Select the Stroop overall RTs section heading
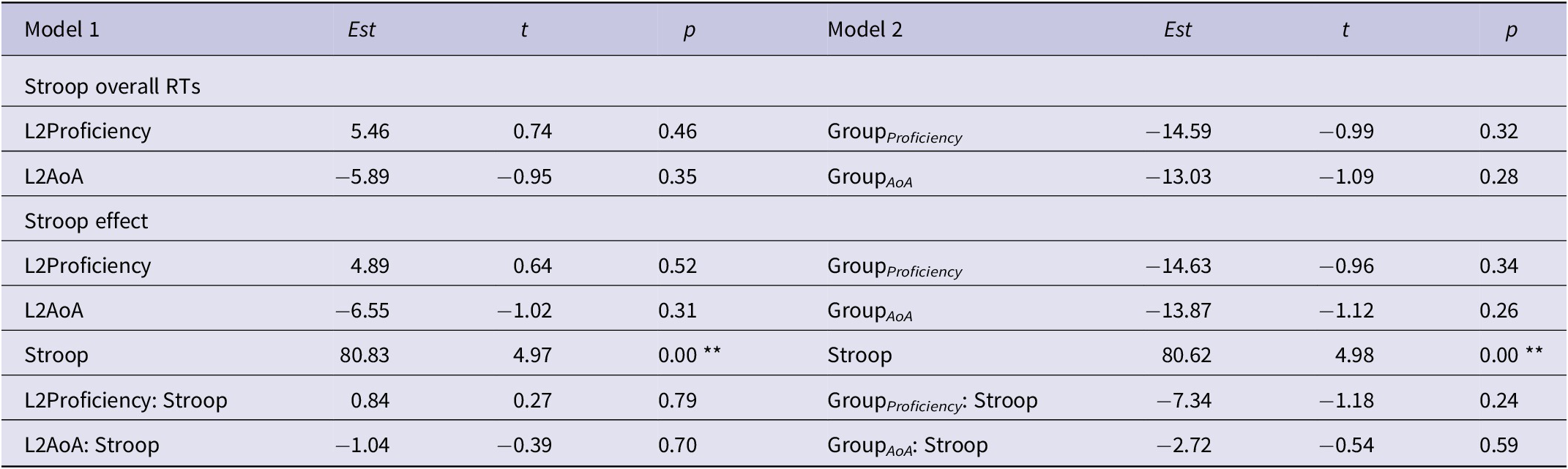The height and width of the screenshot is (469, 1568). click(112, 86)
